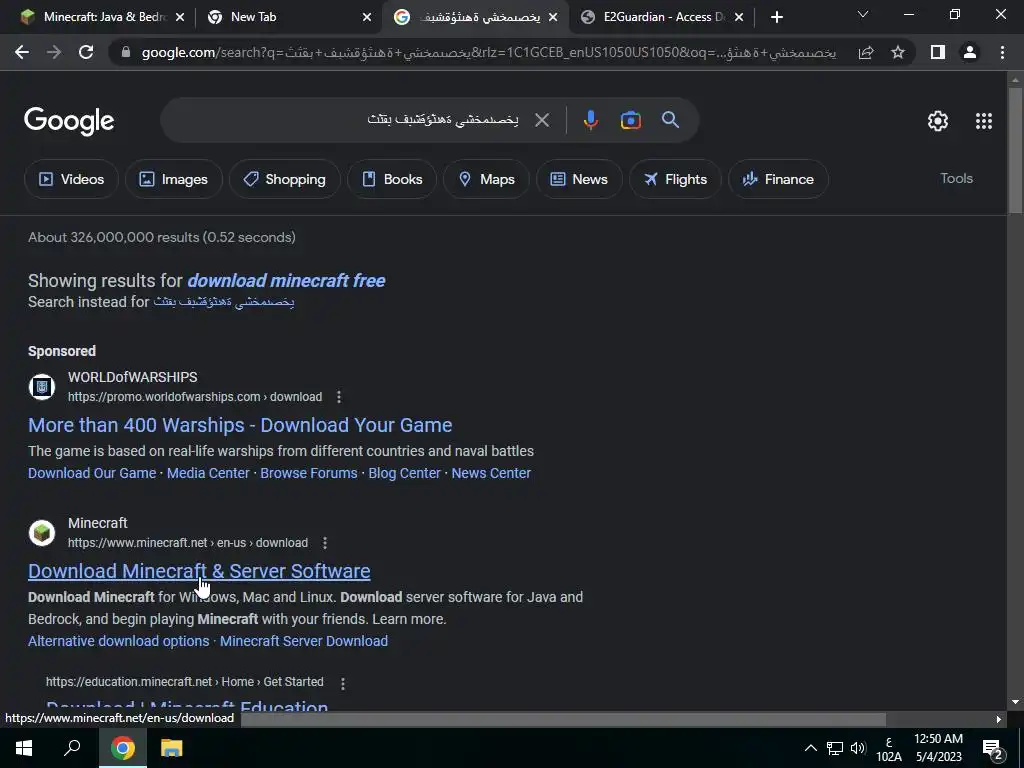Click Chrome icon in taskbar
This screenshot has height=768, width=1024.
pyautogui.click(x=122, y=748)
